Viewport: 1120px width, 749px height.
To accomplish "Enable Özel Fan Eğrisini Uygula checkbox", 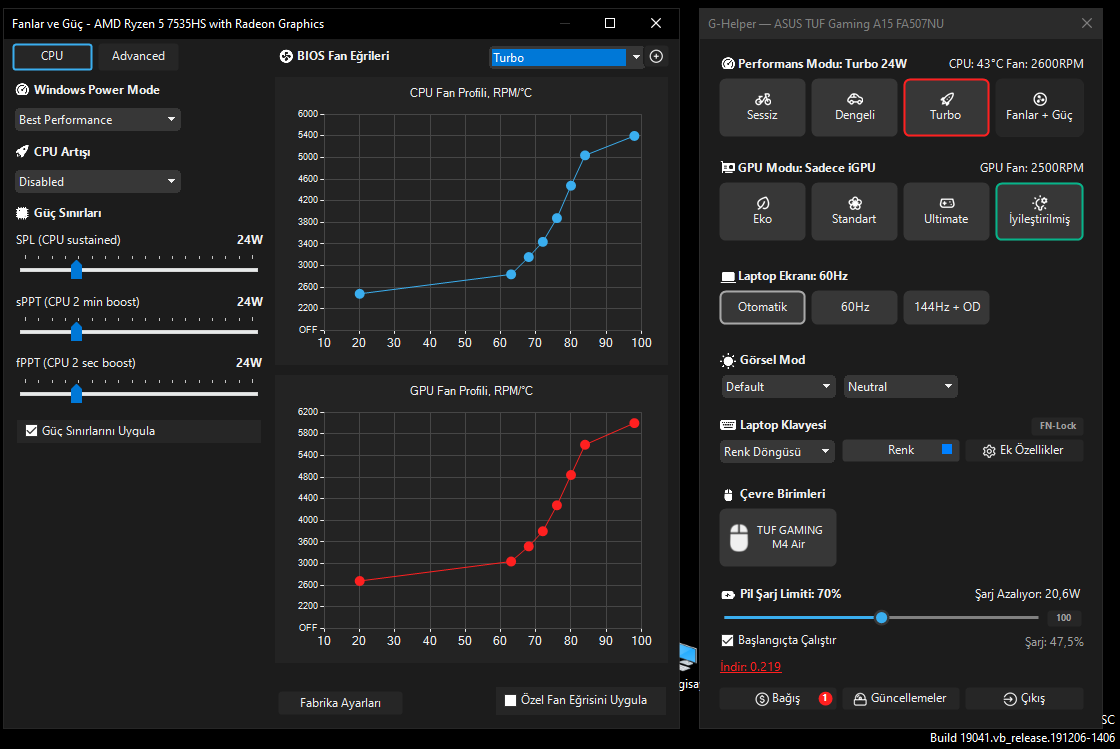I will [510, 700].
